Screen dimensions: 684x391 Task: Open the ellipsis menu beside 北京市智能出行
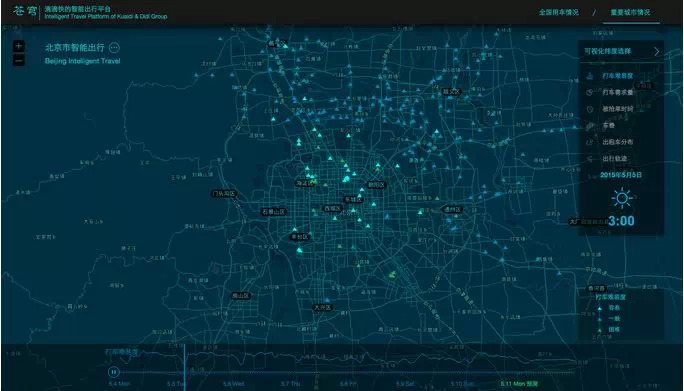click(114, 48)
